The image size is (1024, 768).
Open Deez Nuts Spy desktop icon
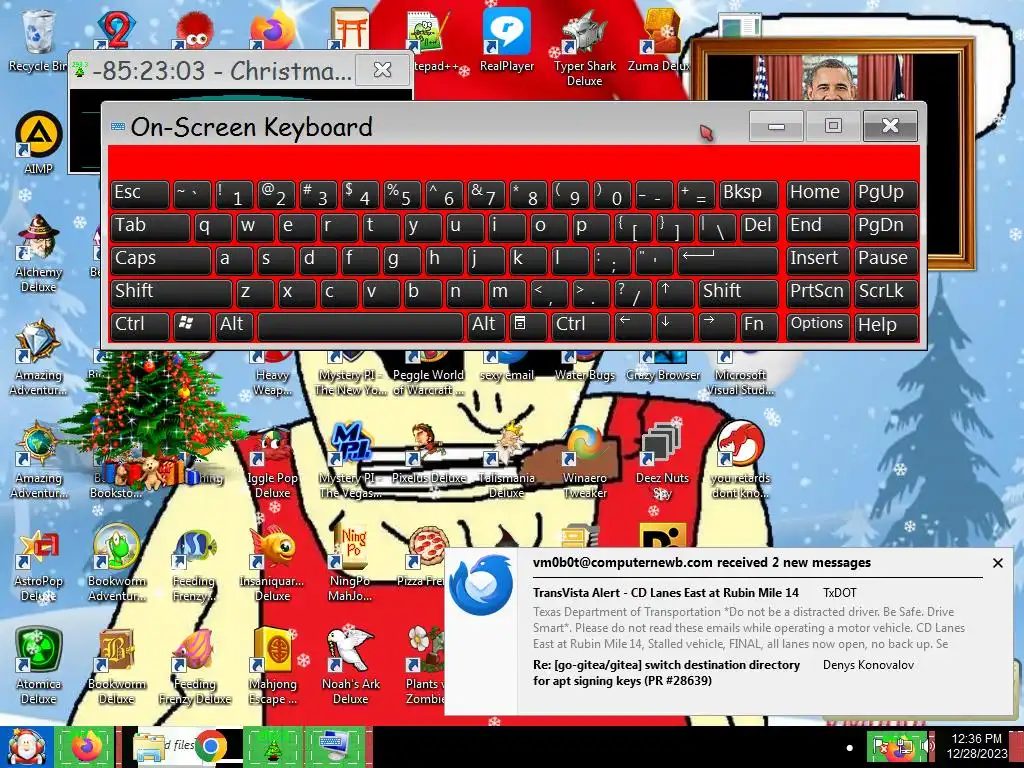(x=662, y=462)
